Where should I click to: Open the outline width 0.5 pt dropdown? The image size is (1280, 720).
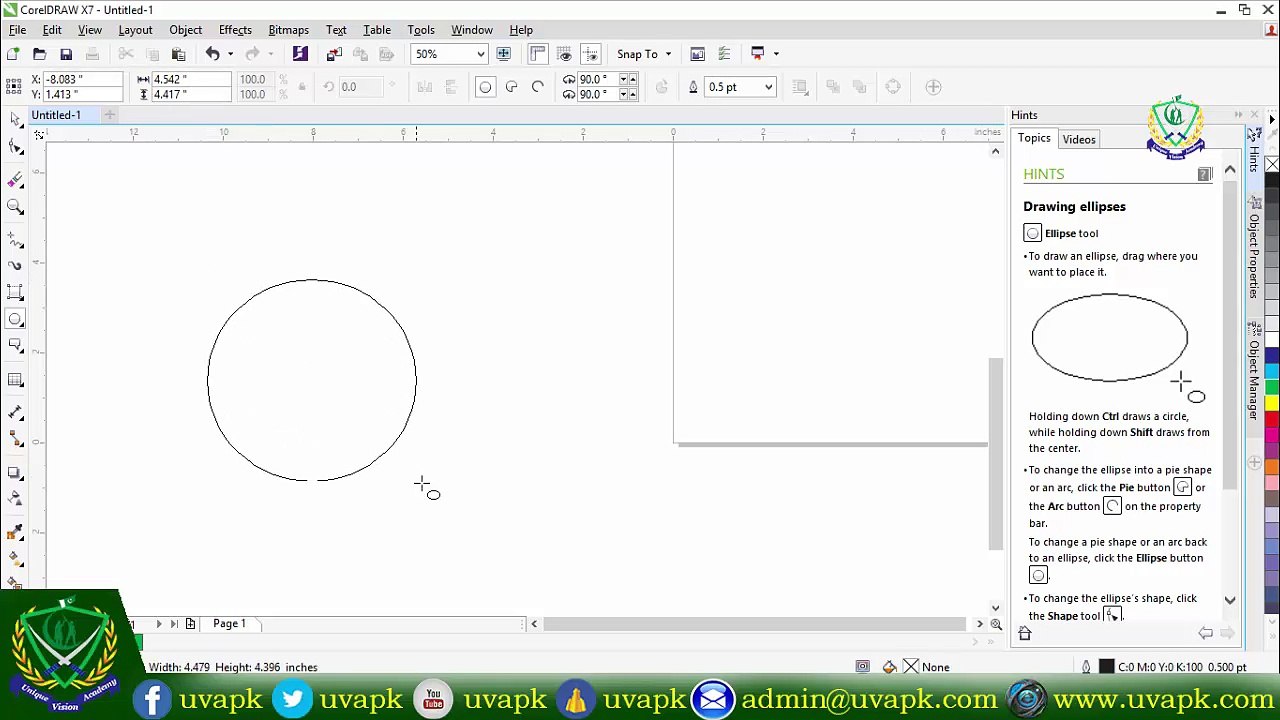click(768, 87)
